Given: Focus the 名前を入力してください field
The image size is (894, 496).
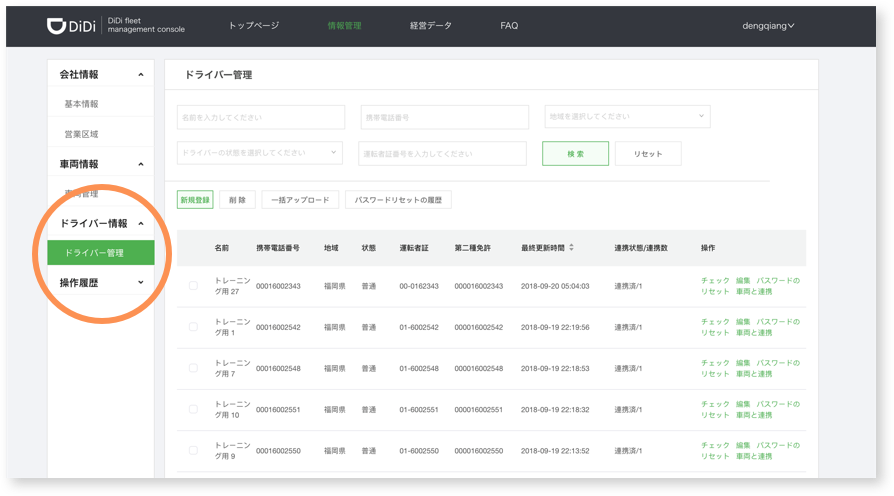Looking at the screenshot, I should 261,117.
